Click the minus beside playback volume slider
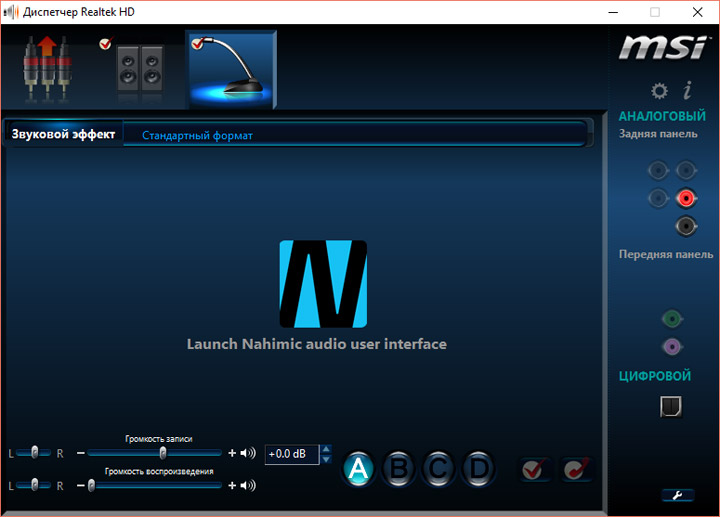 [x=81, y=485]
